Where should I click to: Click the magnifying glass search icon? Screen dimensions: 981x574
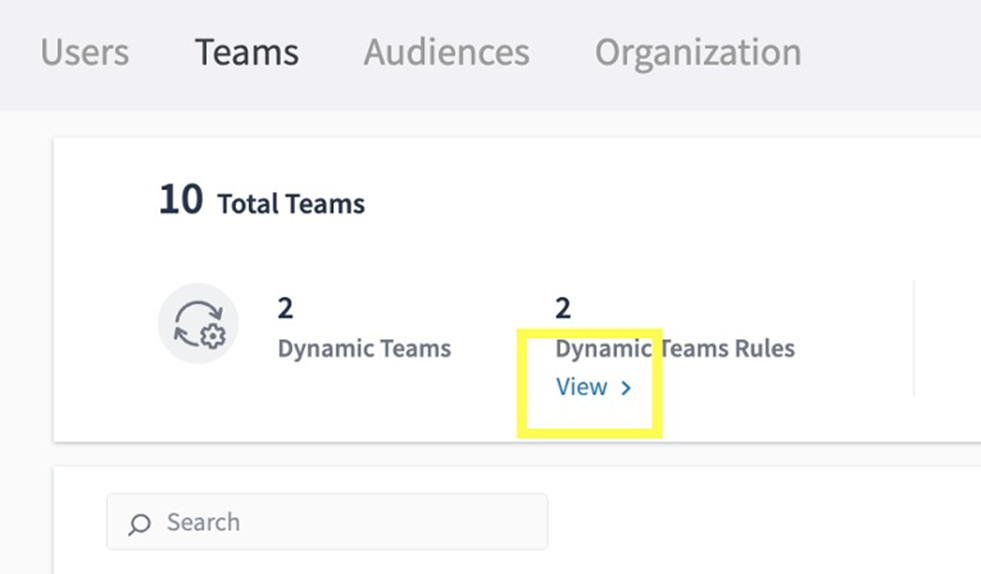click(x=140, y=523)
